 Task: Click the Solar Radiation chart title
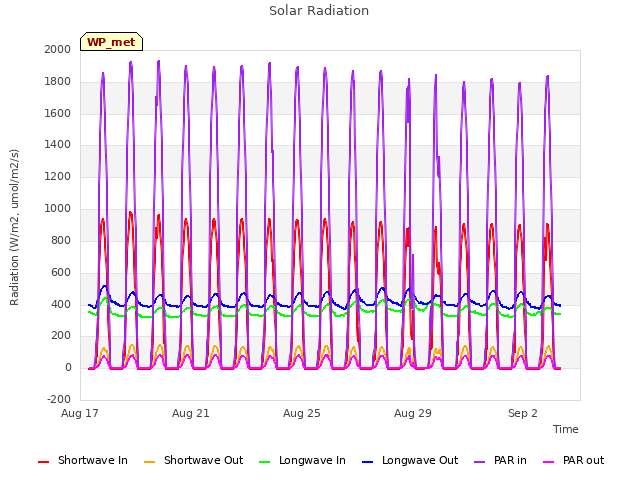(319, 11)
